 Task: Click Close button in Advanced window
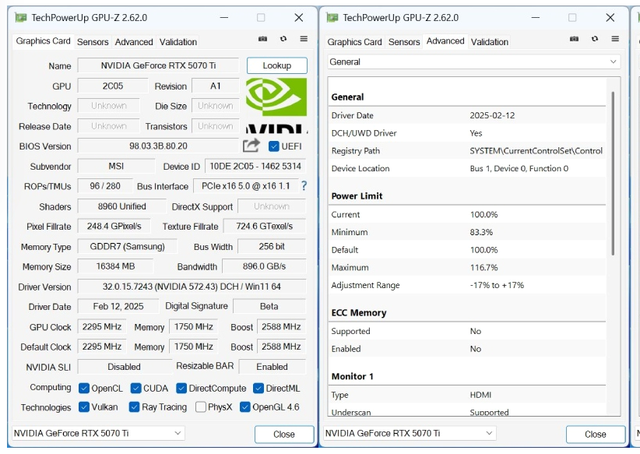tap(596, 434)
